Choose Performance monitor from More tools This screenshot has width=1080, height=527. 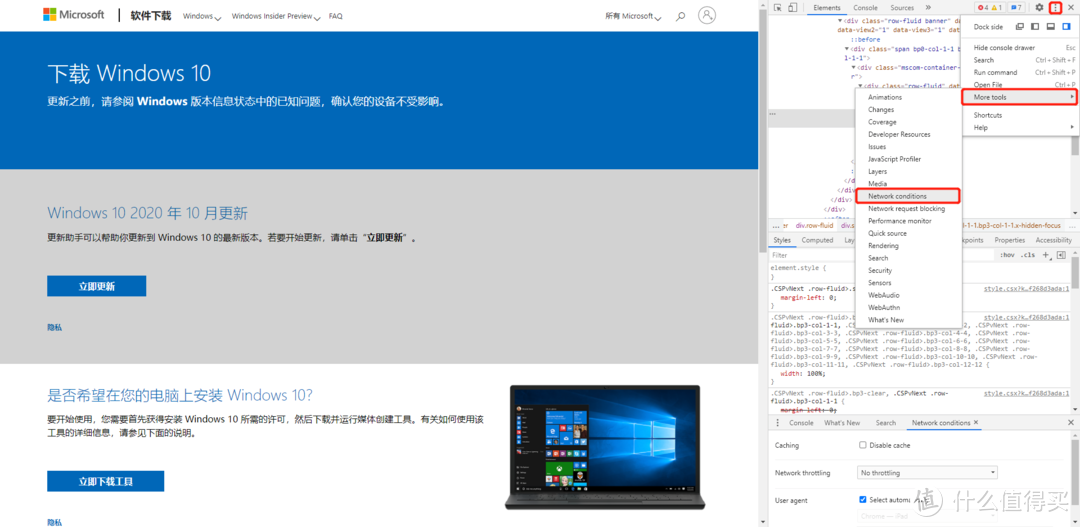[x=908, y=221]
